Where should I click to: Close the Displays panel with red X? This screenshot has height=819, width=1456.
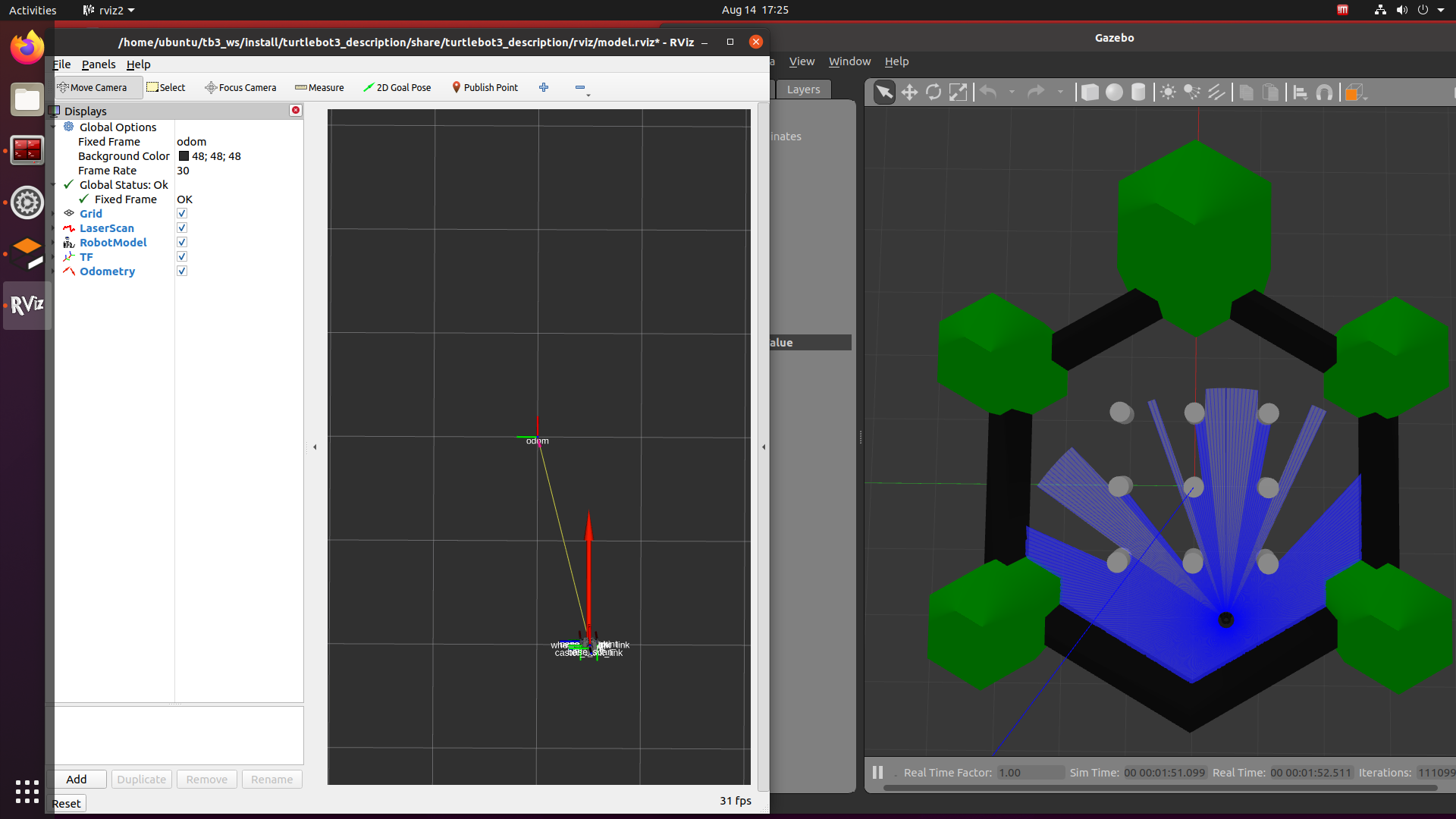point(296,111)
